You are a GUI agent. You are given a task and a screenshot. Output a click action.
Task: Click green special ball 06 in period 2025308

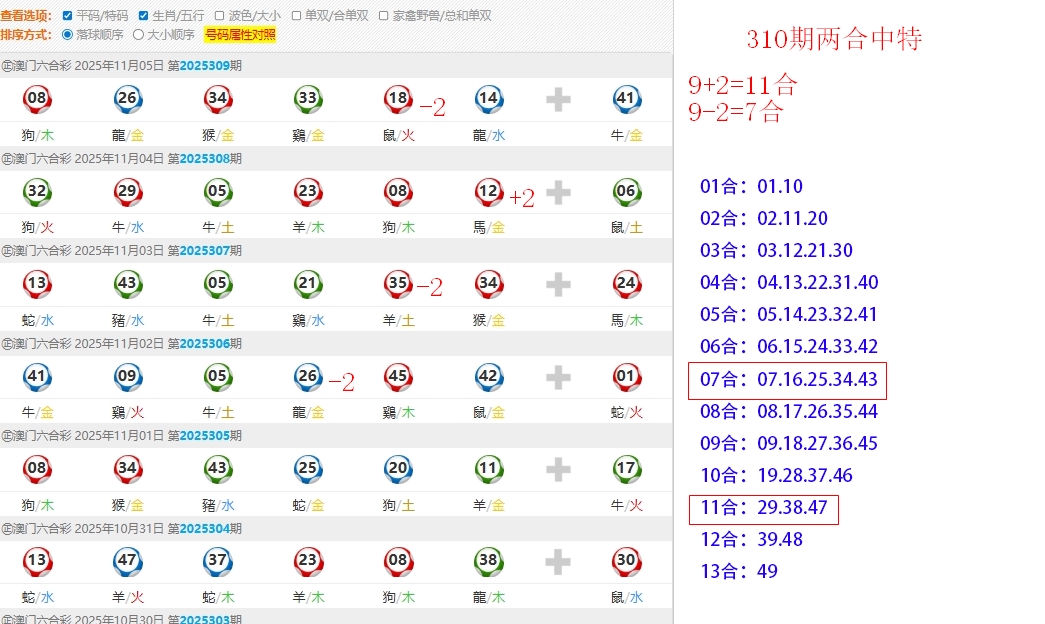pyautogui.click(x=626, y=192)
